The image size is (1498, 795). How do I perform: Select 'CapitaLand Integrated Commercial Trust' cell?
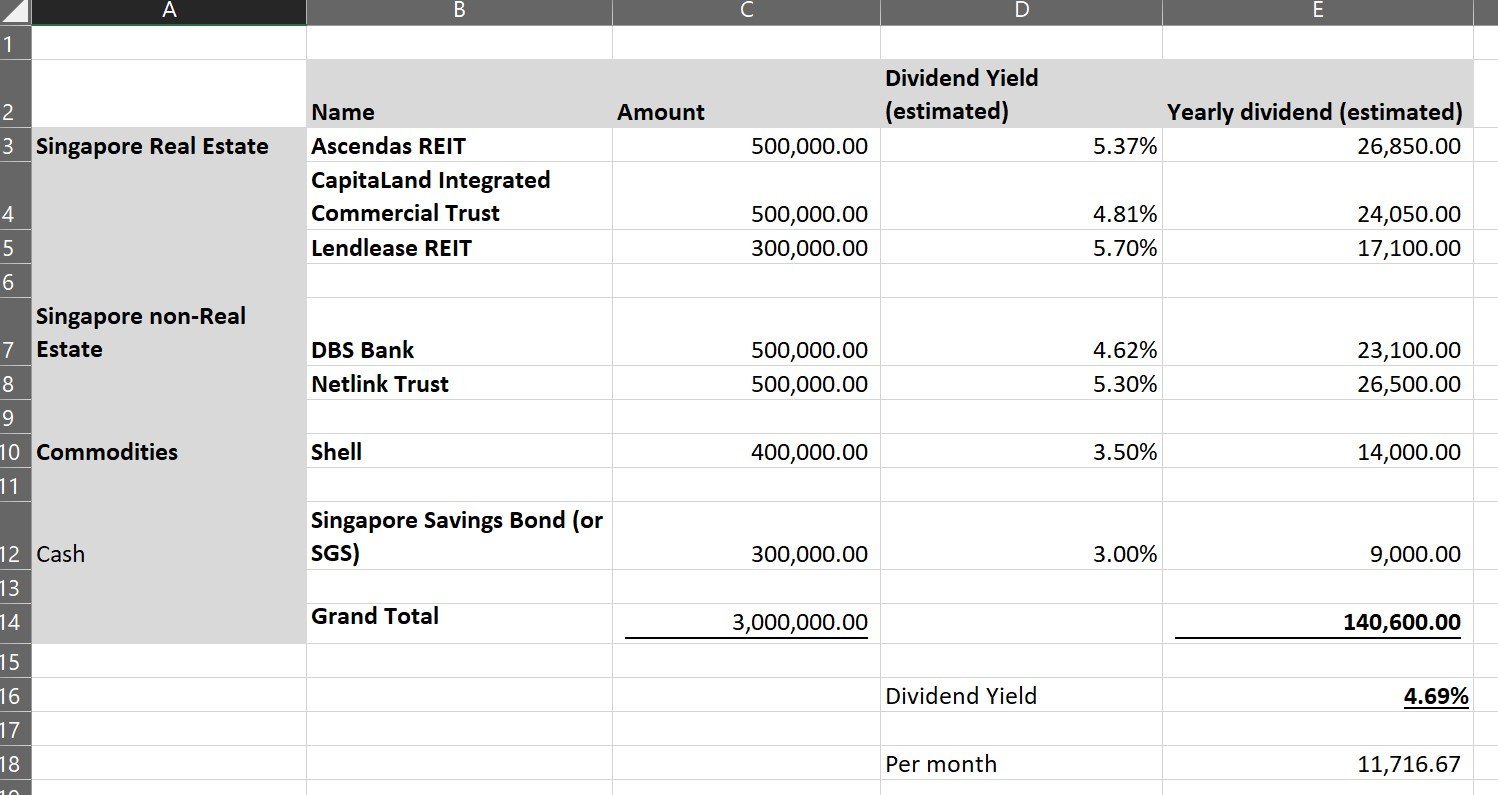tap(459, 196)
